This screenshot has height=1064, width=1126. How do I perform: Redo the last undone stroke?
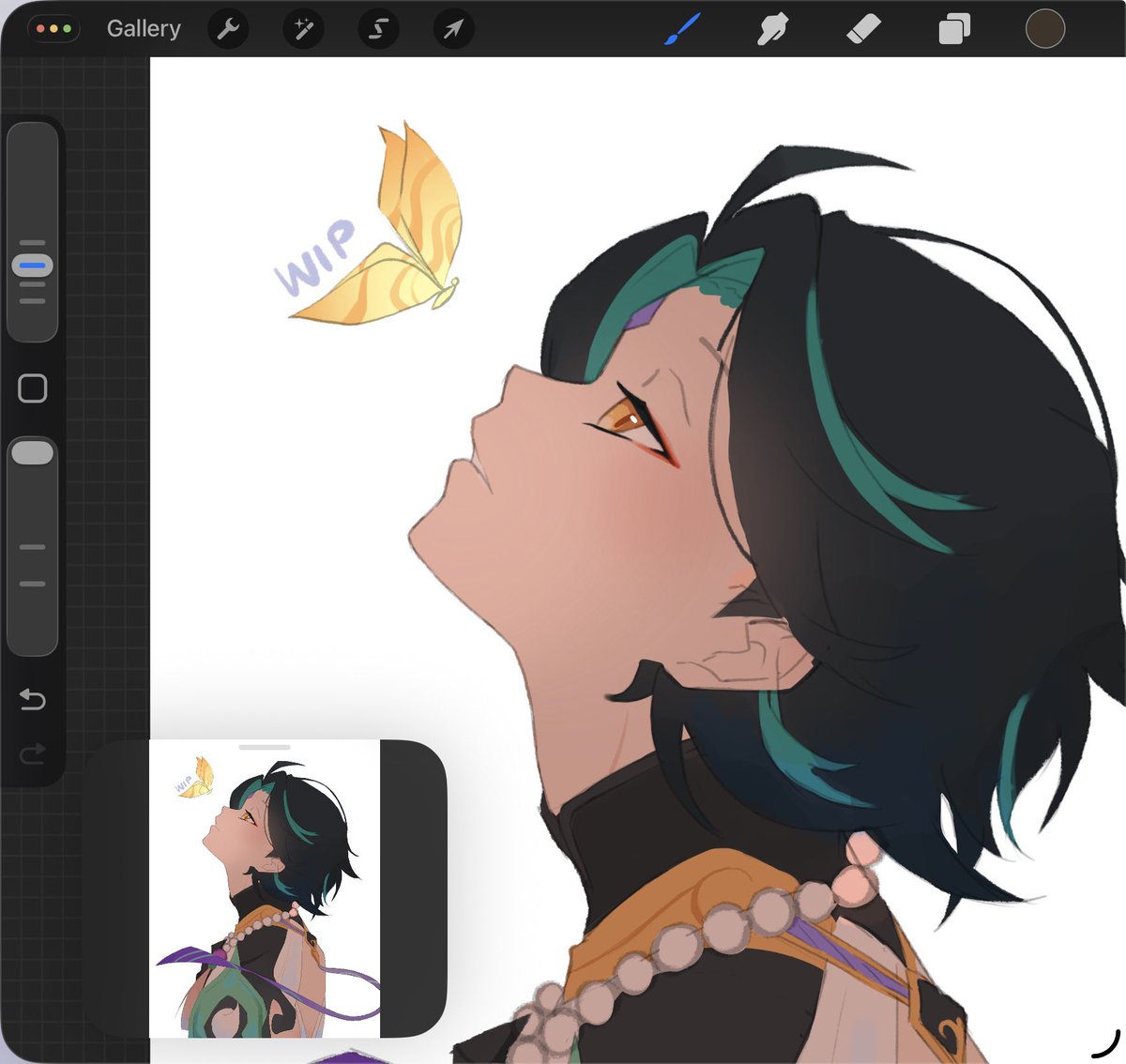33,753
